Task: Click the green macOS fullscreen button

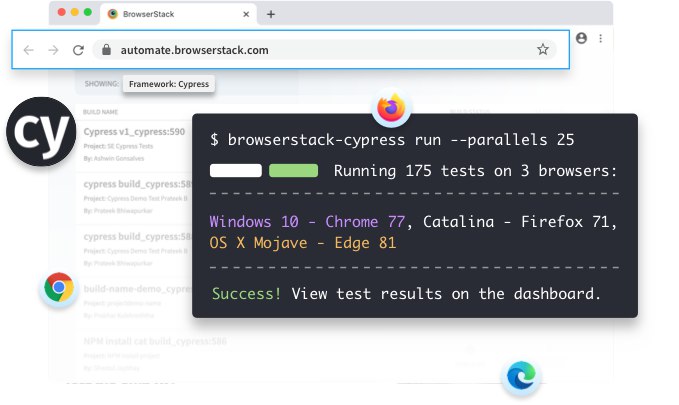Action: pos(87,12)
